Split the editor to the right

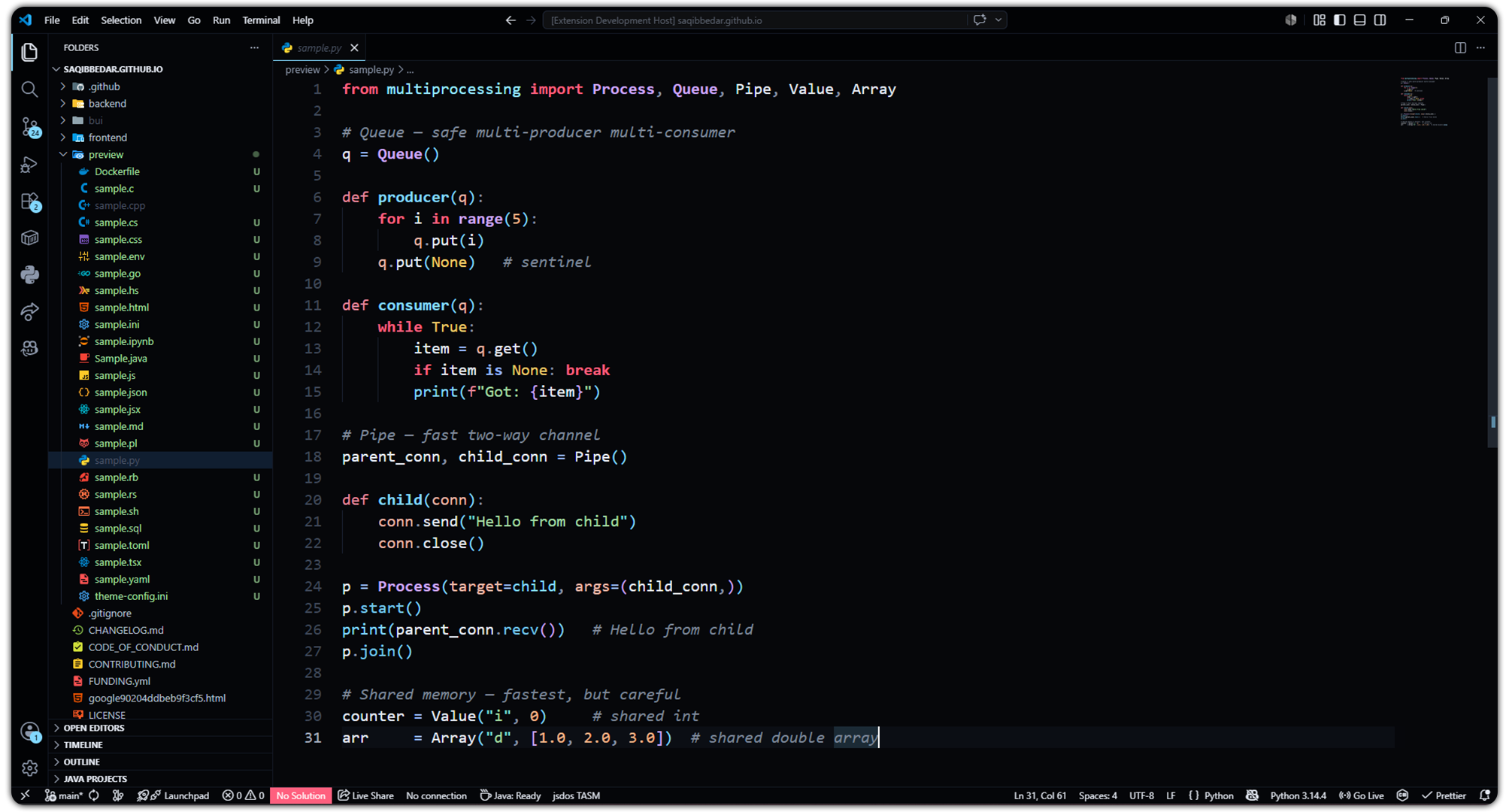1460,47
